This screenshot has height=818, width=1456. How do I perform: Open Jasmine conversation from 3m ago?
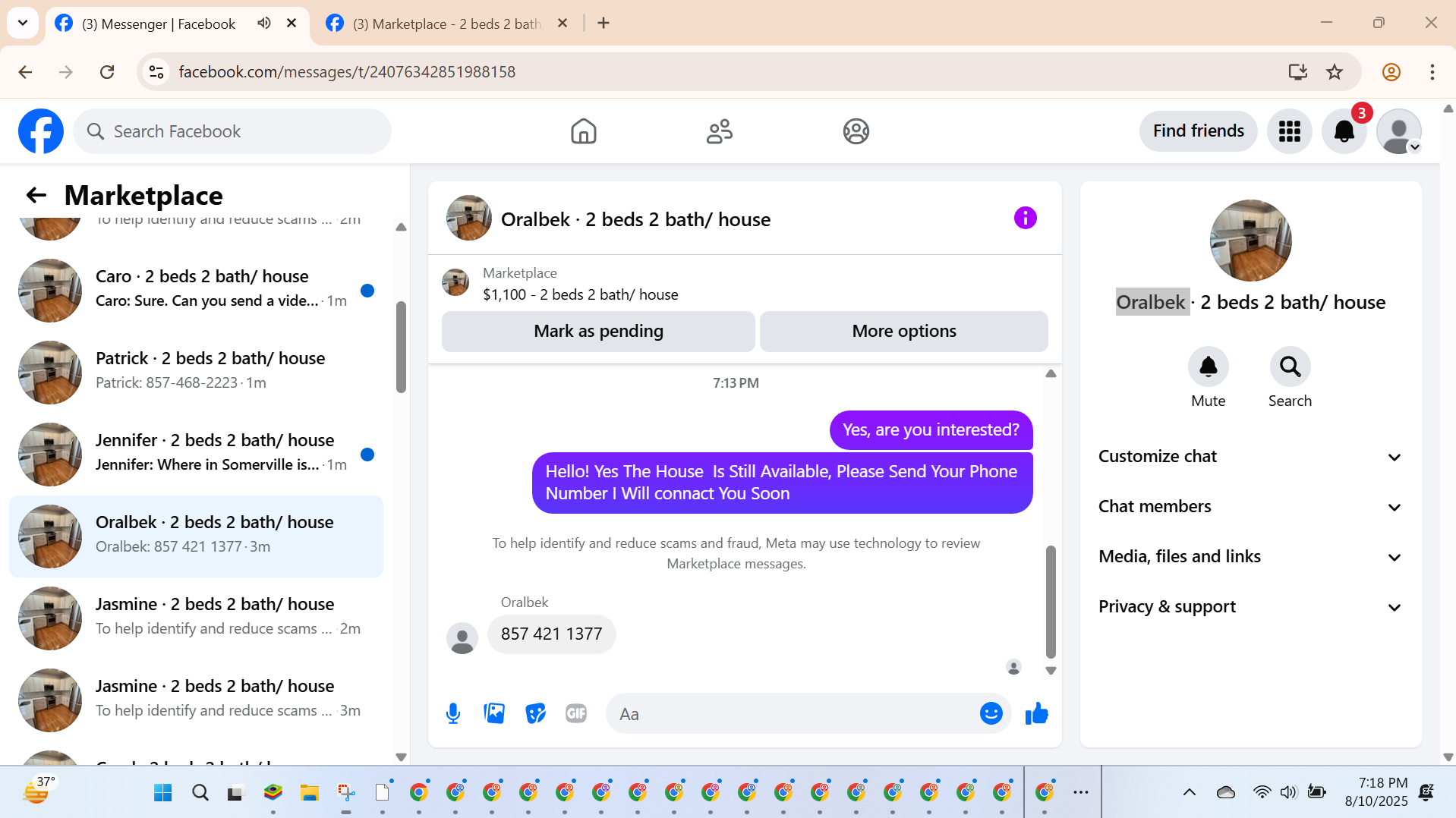196,700
